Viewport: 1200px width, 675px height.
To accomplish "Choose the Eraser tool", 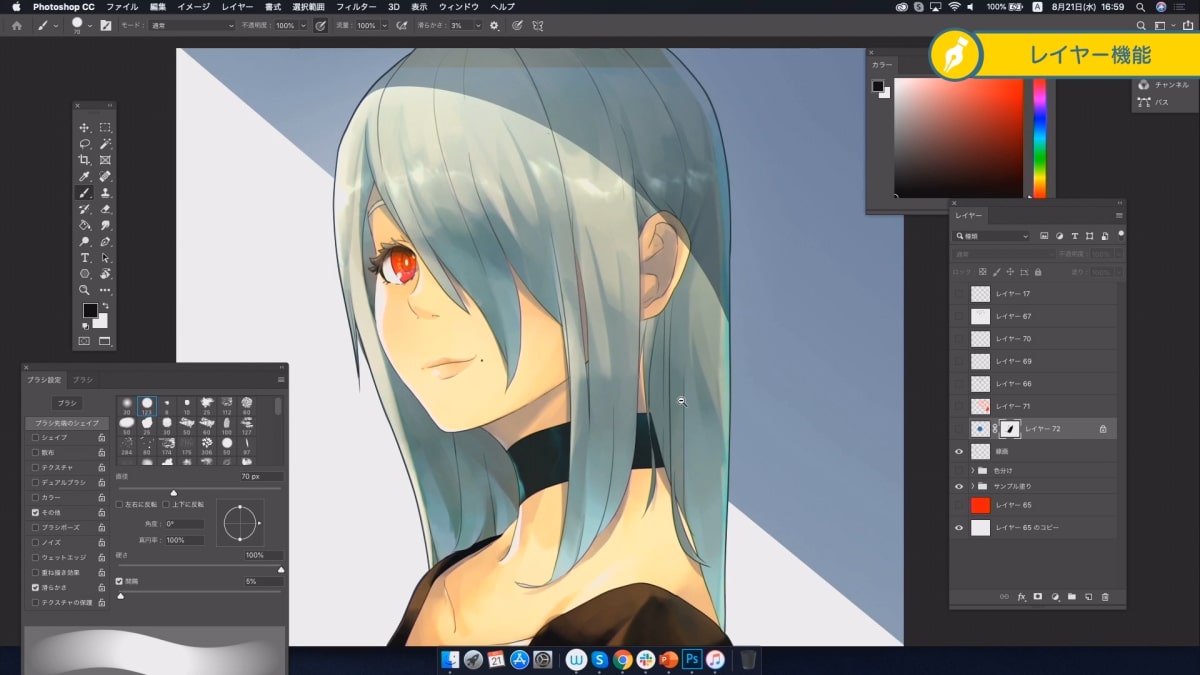I will (105, 209).
